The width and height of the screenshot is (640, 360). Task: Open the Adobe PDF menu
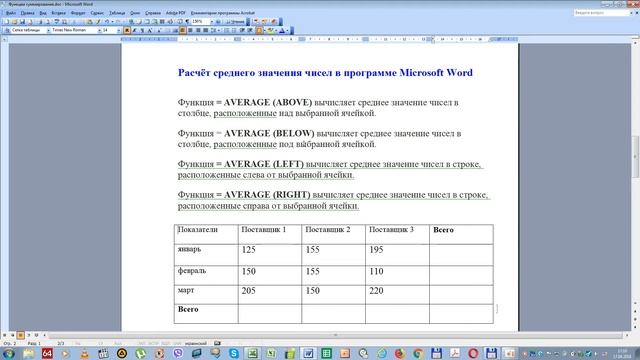click(176, 13)
